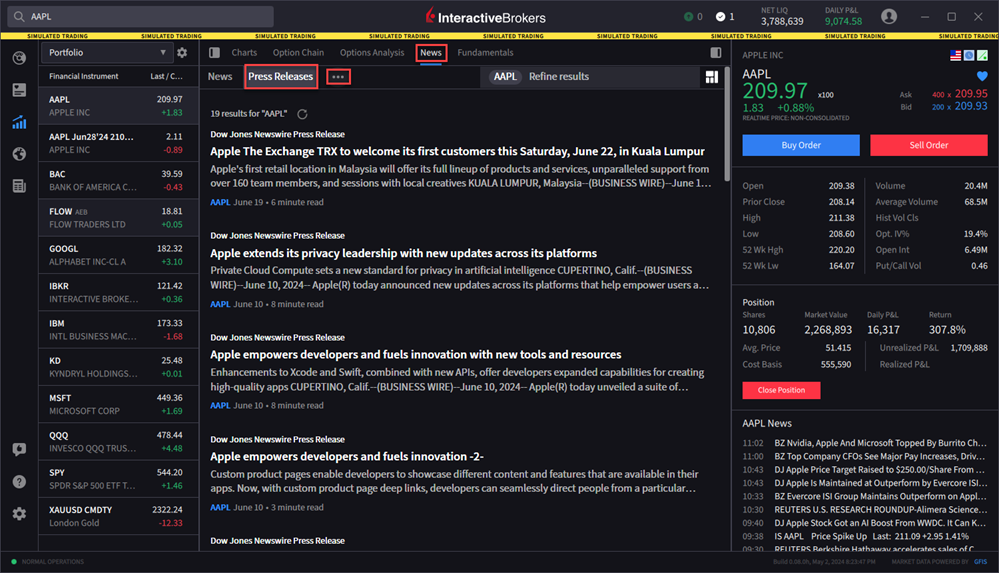
Task: Select the IBM row in portfolio
Action: point(119,330)
